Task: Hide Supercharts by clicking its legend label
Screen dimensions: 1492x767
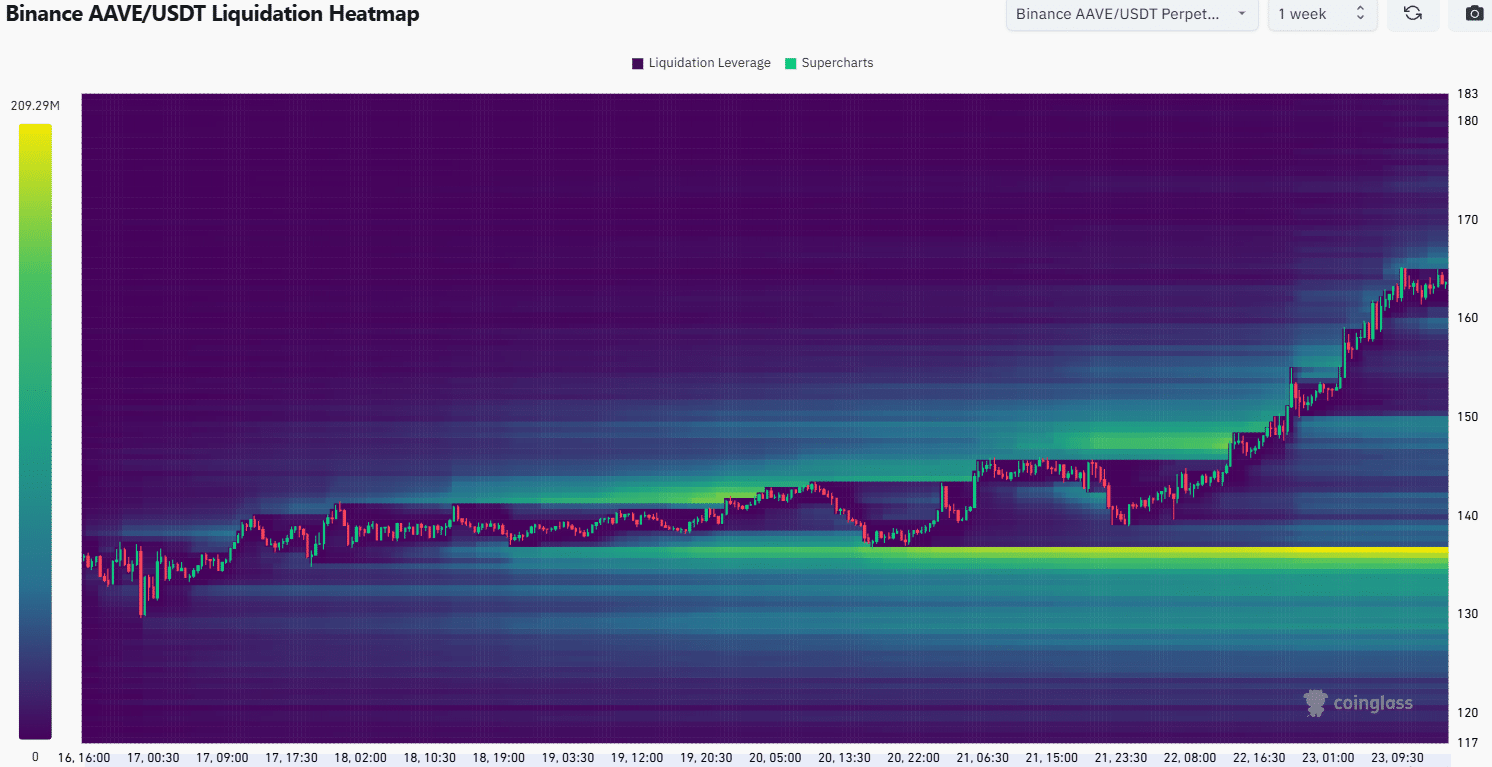Action: coord(836,62)
